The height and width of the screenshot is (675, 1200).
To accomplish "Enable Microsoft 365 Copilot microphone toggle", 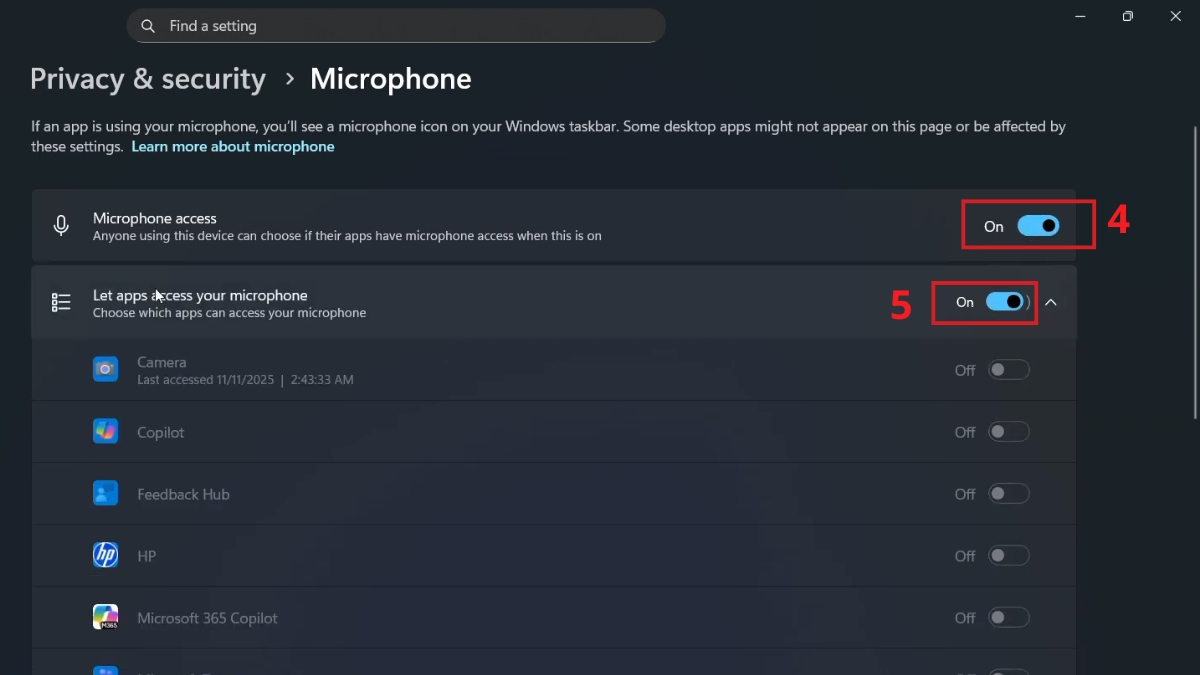I will (1009, 618).
